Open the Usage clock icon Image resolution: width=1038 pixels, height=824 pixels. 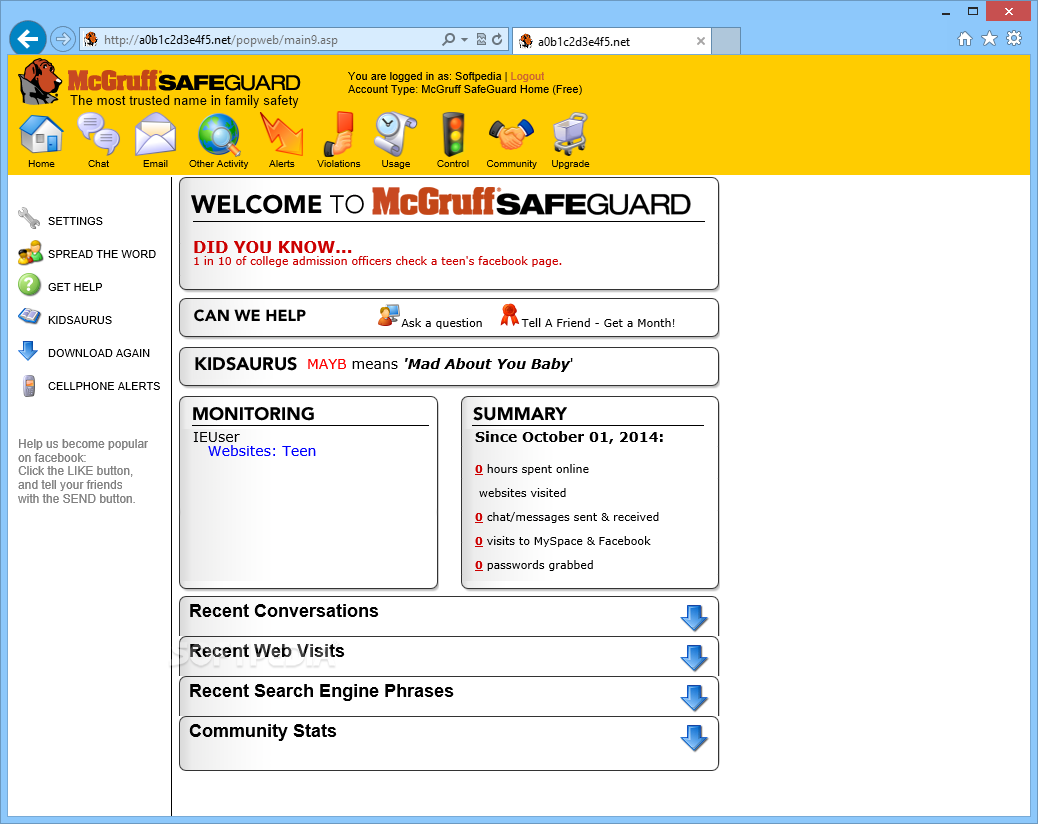(395, 134)
